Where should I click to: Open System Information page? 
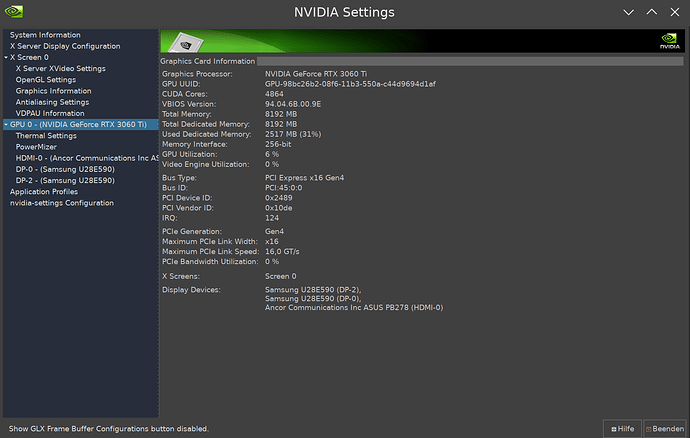[x=45, y=35]
